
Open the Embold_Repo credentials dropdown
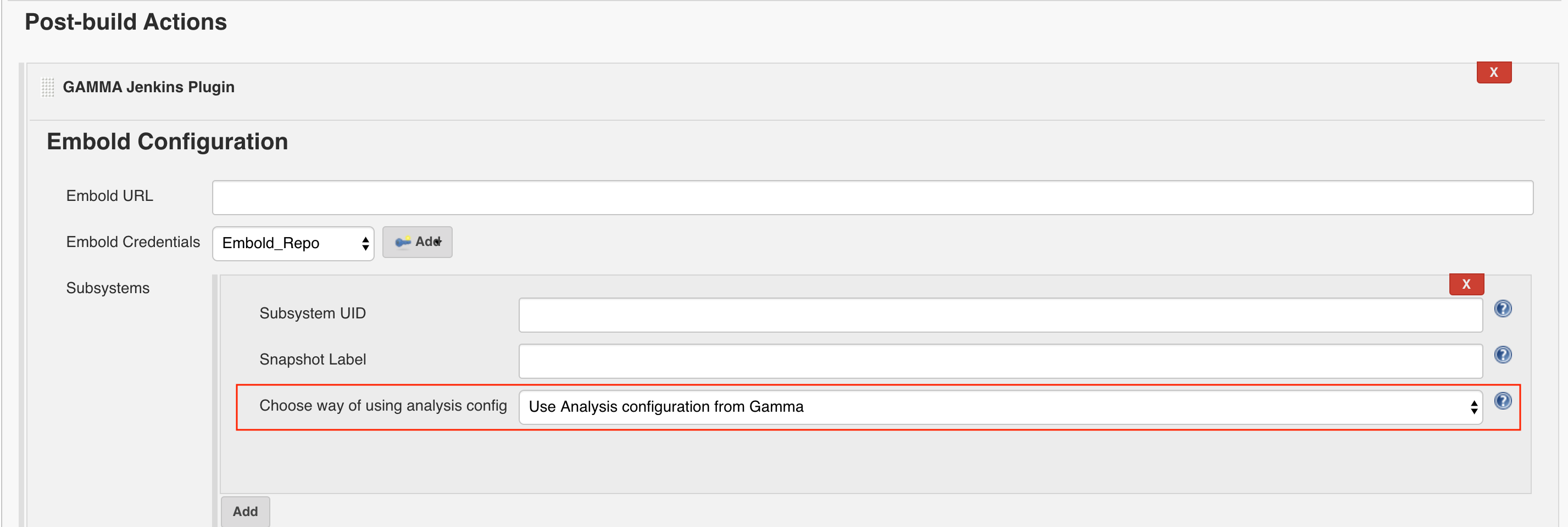pos(293,243)
